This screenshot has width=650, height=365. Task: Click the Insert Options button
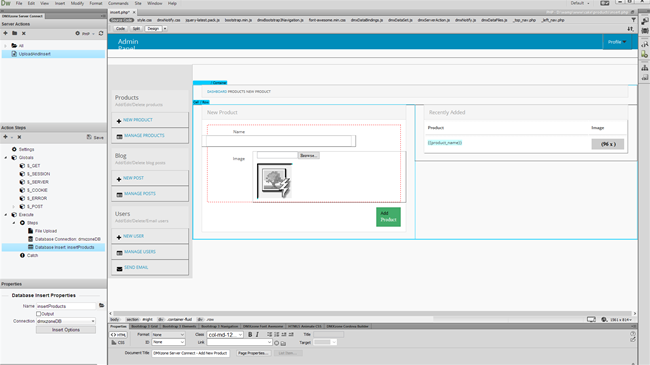[66, 330]
